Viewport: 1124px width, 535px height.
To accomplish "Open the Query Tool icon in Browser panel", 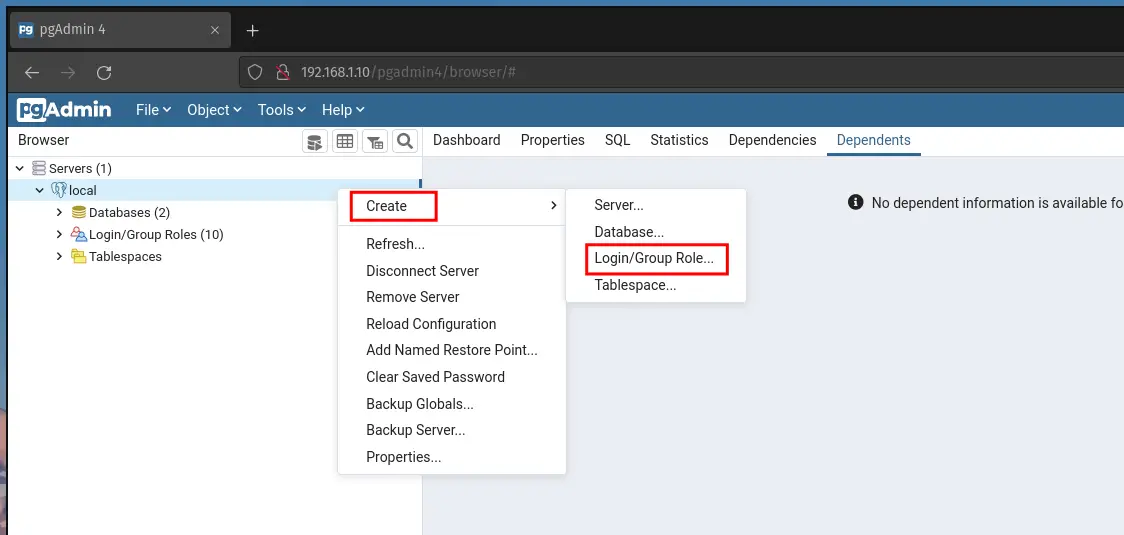I will (x=315, y=141).
